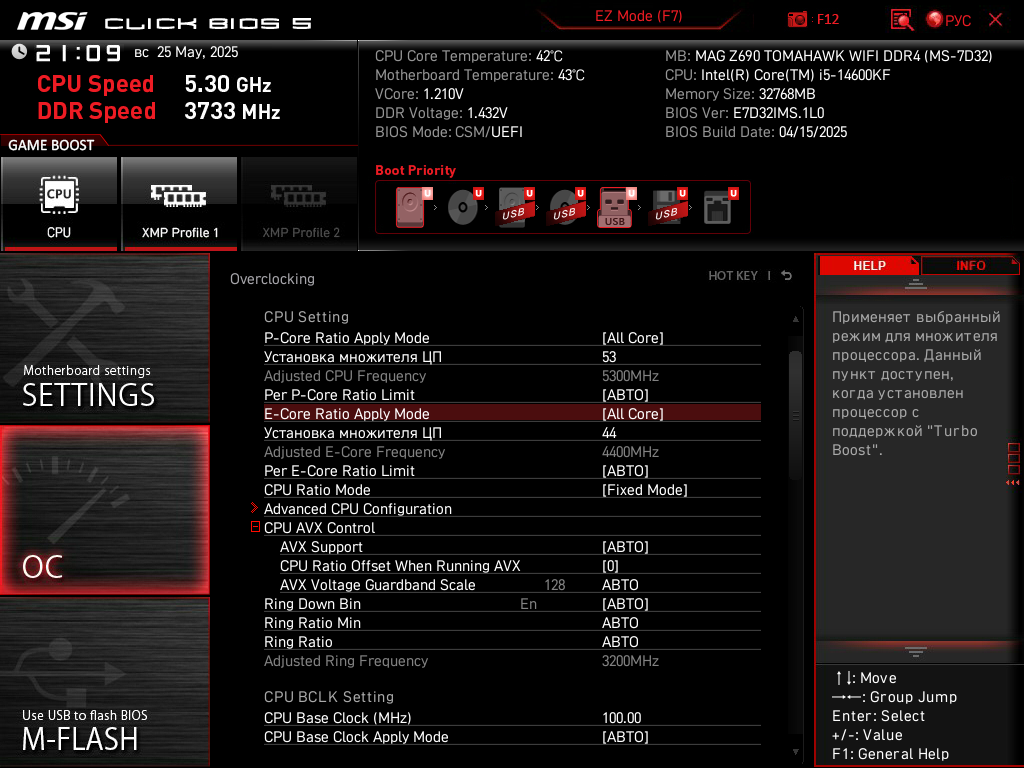This screenshot has width=1024, height=768.
Task: Select the USB CD/DVD boot device icon
Action: [x=566, y=207]
